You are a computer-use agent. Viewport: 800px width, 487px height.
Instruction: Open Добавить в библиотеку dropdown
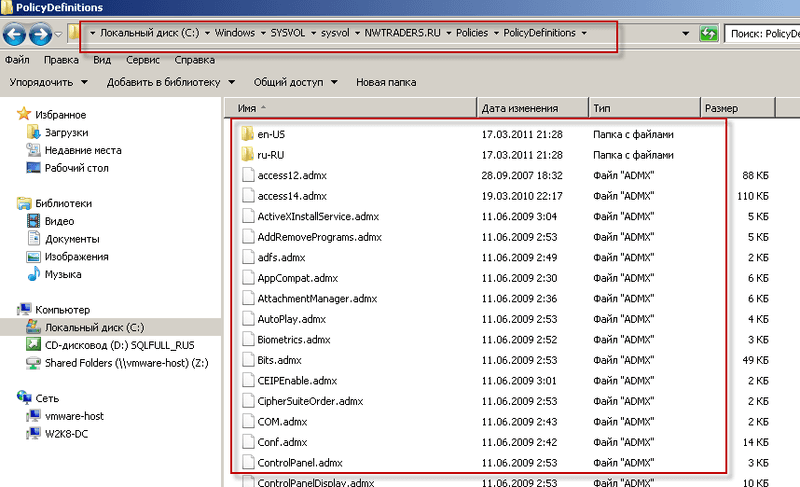[170, 82]
